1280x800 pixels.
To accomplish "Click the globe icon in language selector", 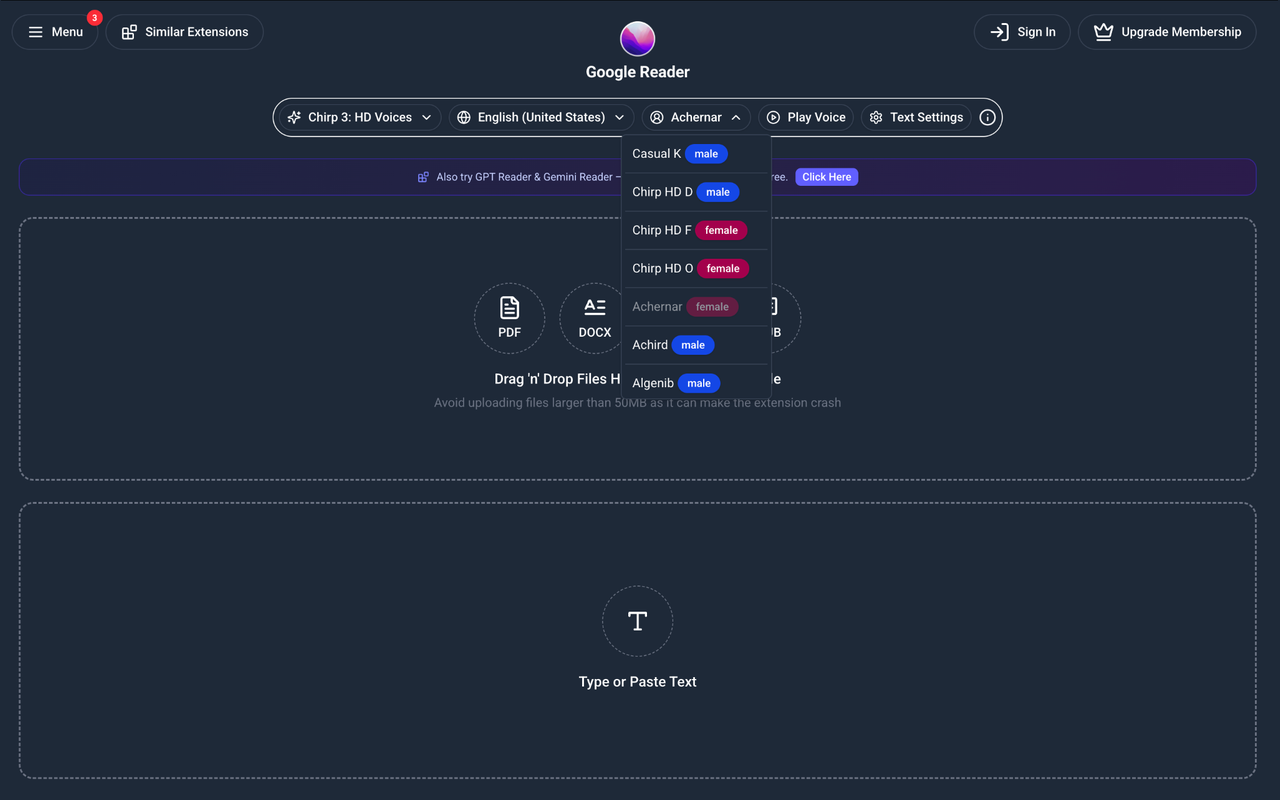I will (x=464, y=117).
